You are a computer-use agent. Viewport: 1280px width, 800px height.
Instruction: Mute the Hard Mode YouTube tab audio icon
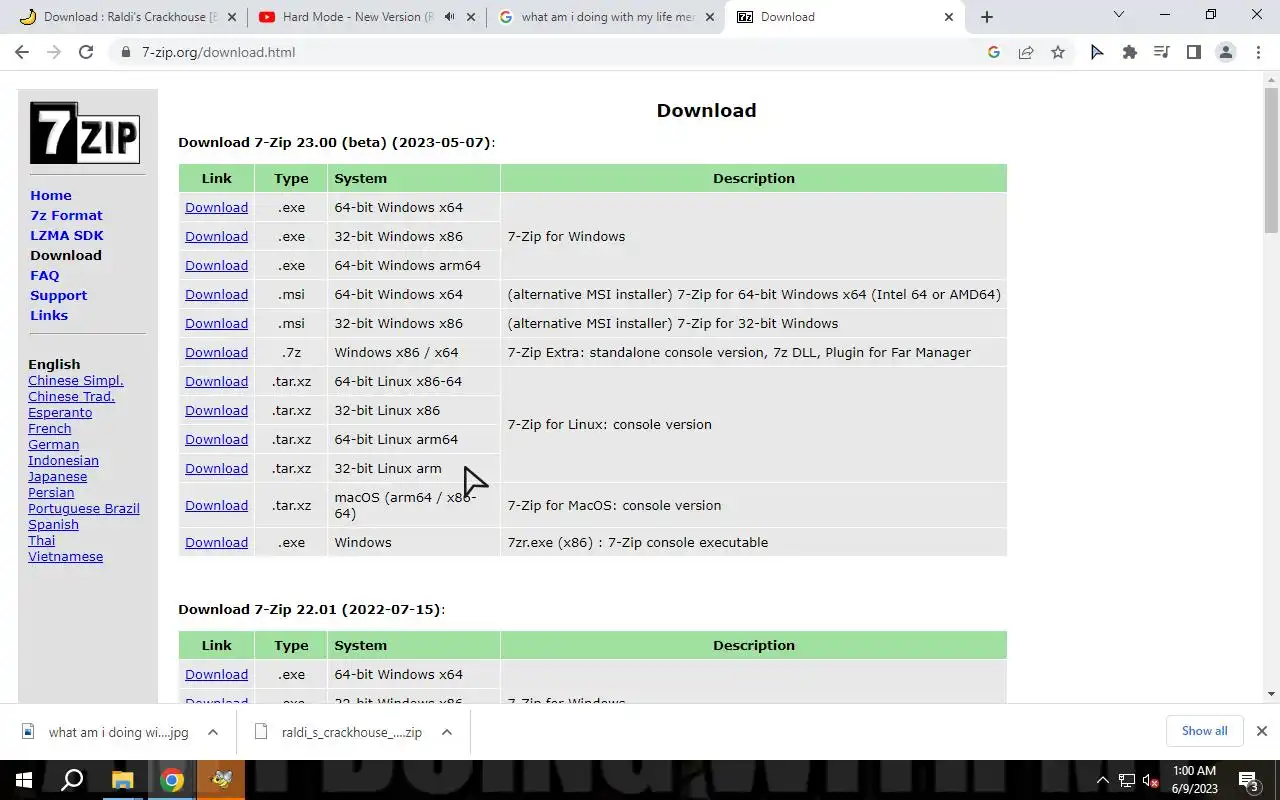click(x=450, y=17)
